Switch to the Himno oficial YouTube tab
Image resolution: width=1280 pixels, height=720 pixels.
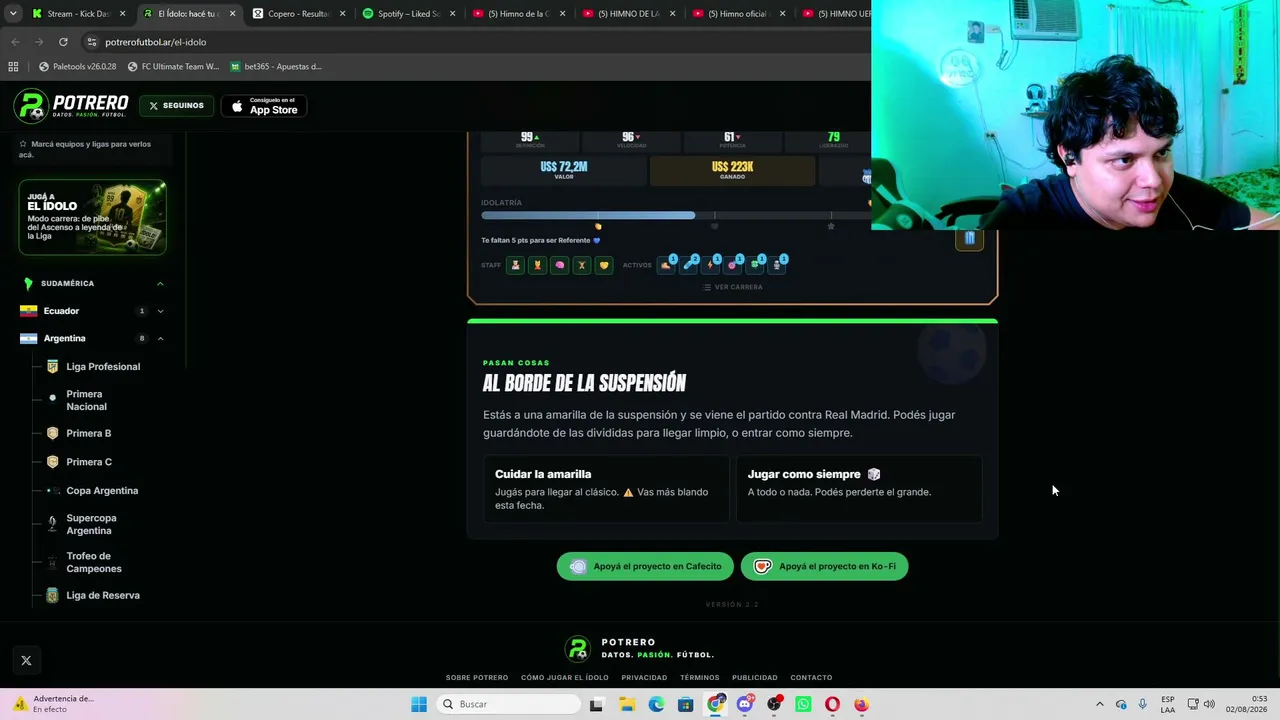click(x=739, y=14)
